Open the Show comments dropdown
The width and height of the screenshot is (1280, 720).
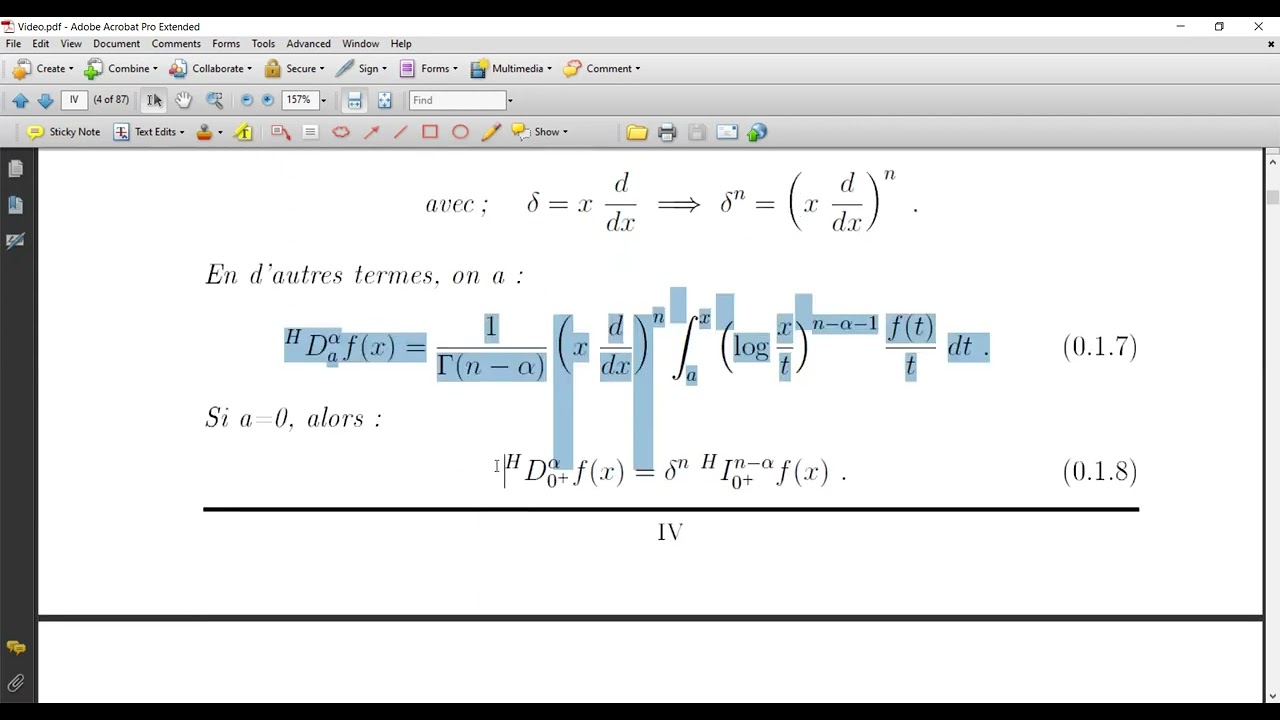540,132
